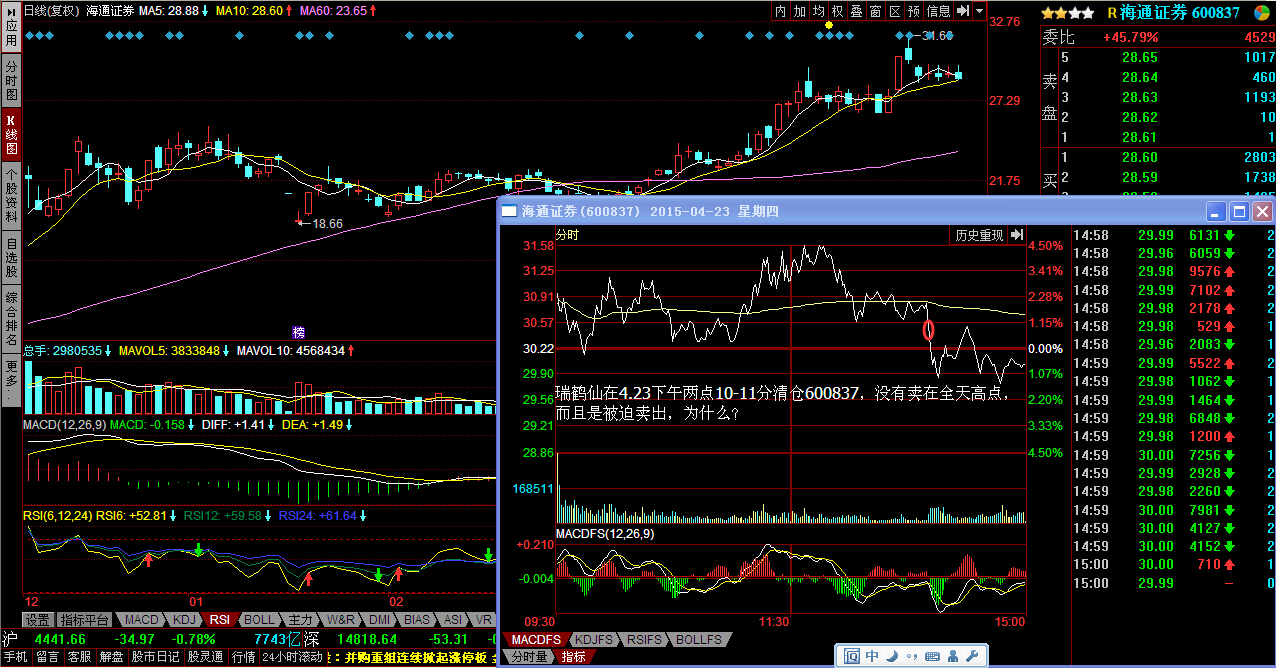Toggle 均 moving average lines

[819, 11]
